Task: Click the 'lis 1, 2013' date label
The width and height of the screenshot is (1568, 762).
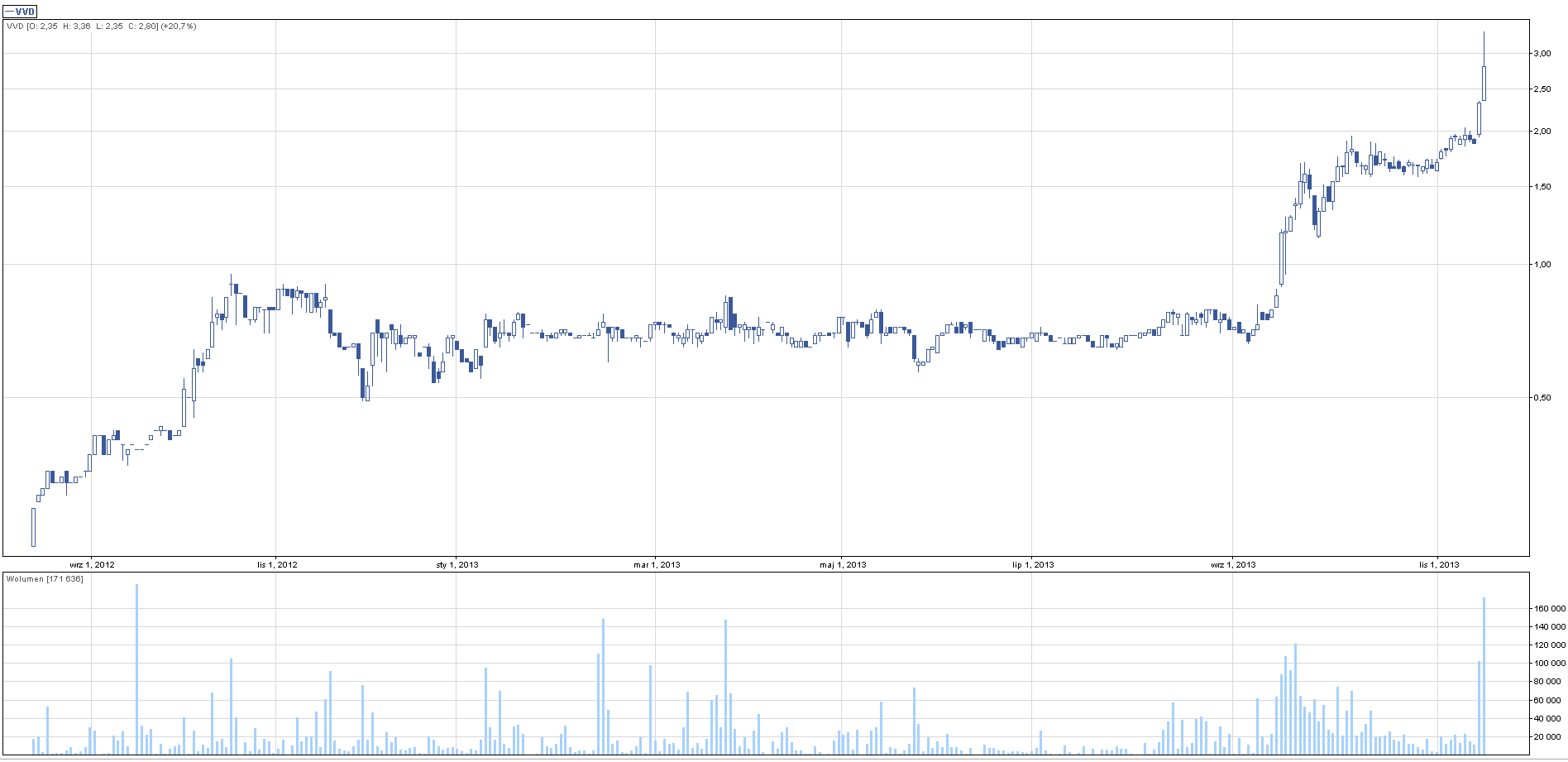Action: 1439,565
